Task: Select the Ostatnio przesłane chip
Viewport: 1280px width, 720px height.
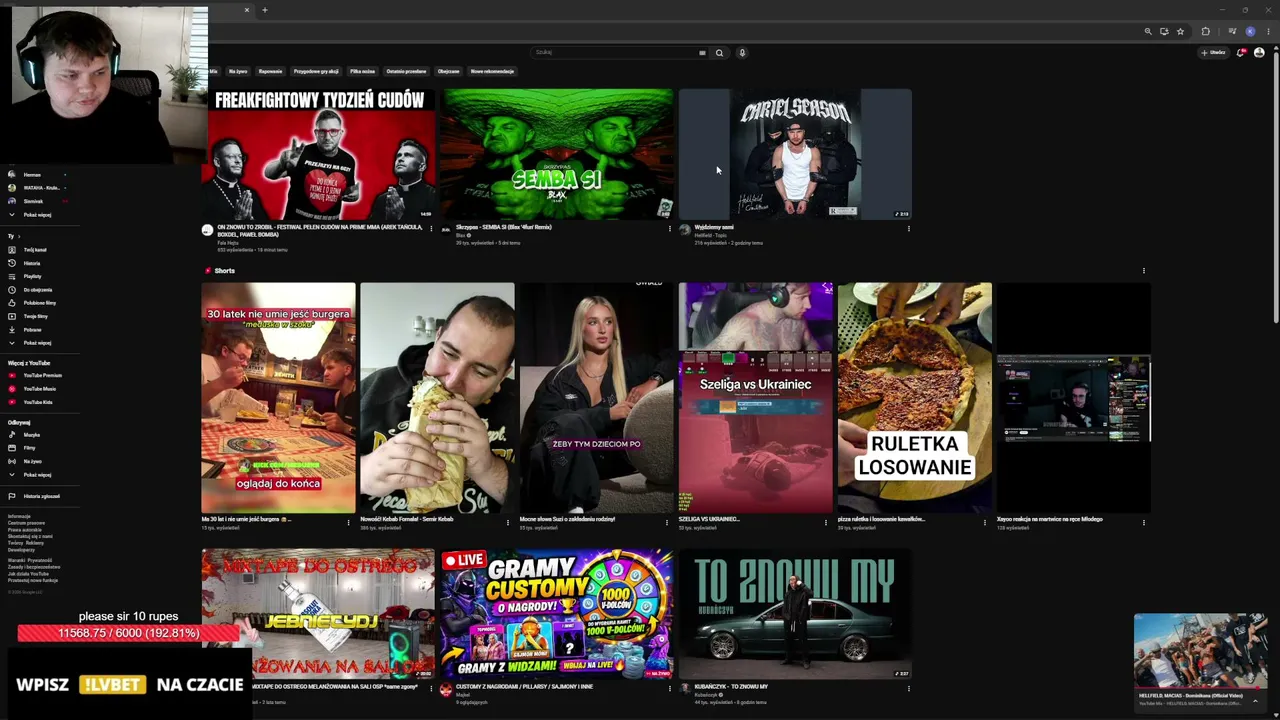Action: point(406,72)
